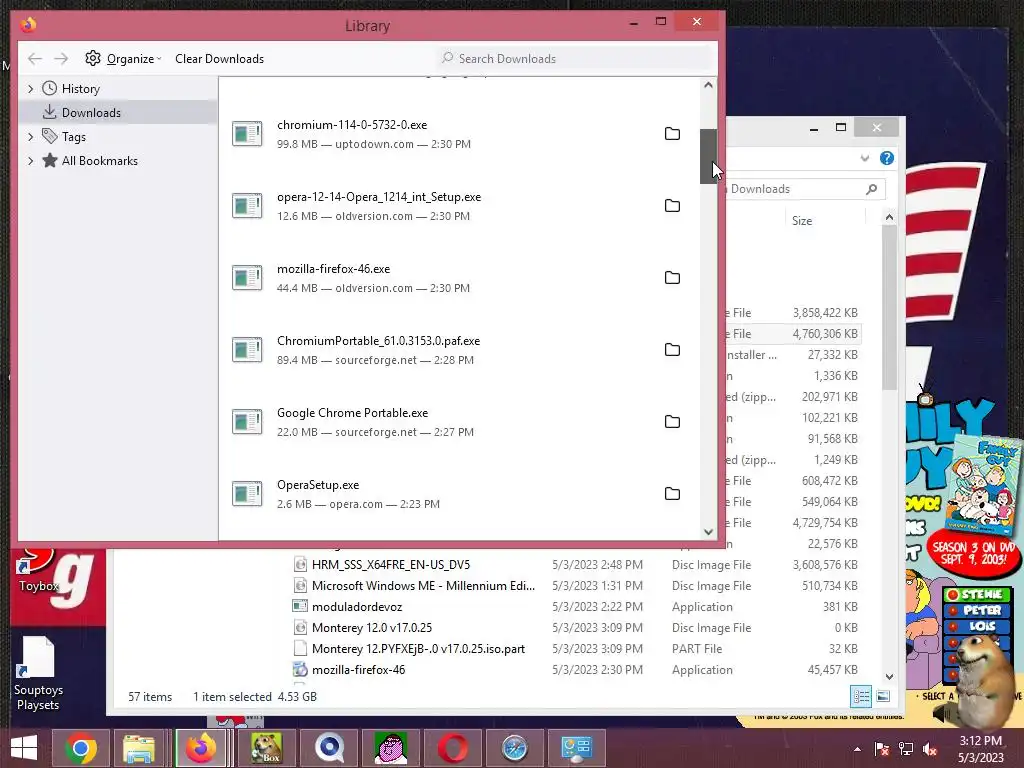Expand the History tree item
The height and width of the screenshot is (768, 1024).
coord(31,89)
